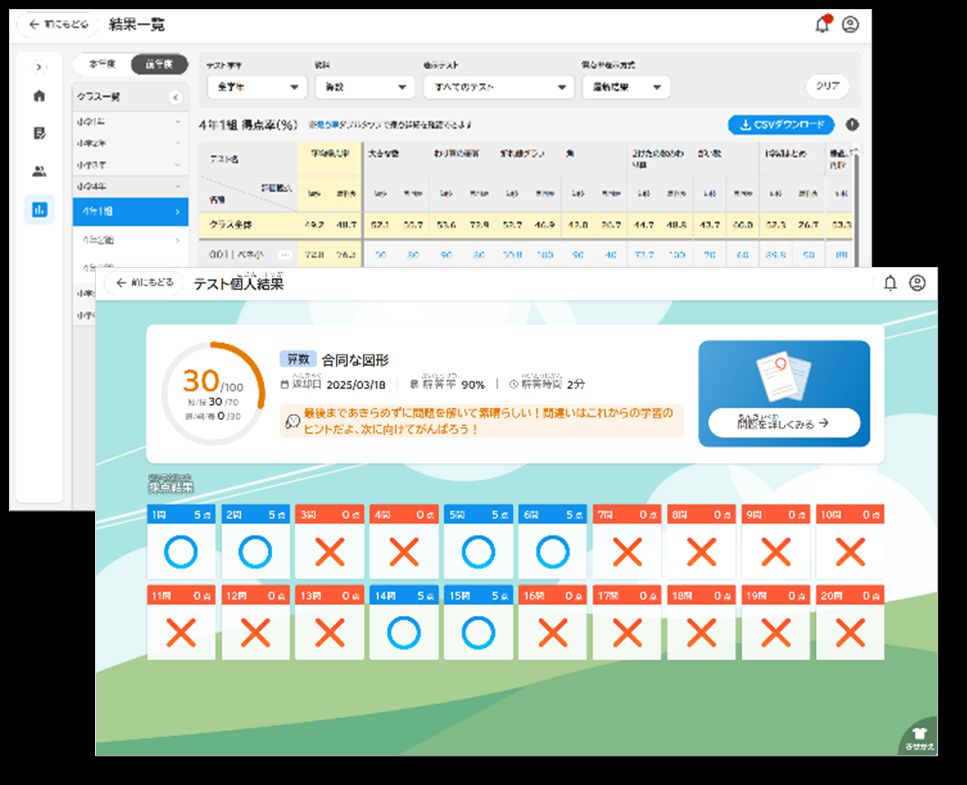Image resolution: width=967 pixels, height=785 pixels.
Task: Click the CSVダウンロード button
Action: pyautogui.click(x=780, y=125)
